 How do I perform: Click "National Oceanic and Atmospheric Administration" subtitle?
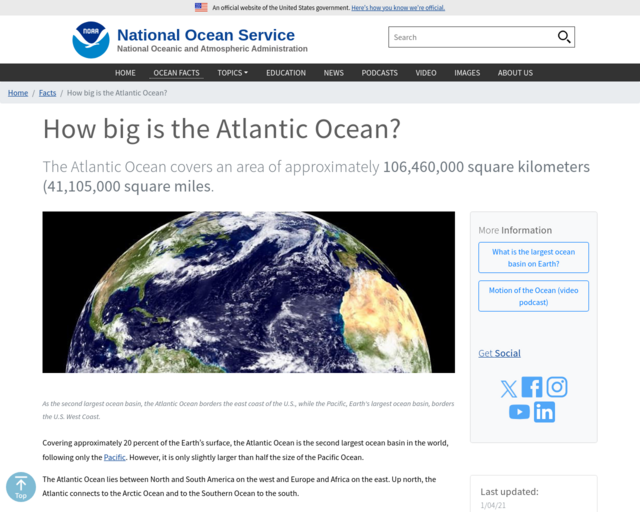coord(212,49)
